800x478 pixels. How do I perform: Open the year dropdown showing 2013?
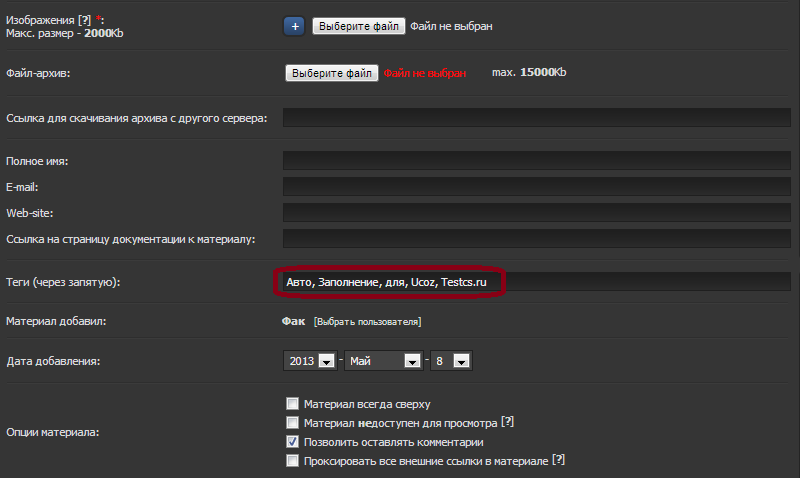310,361
